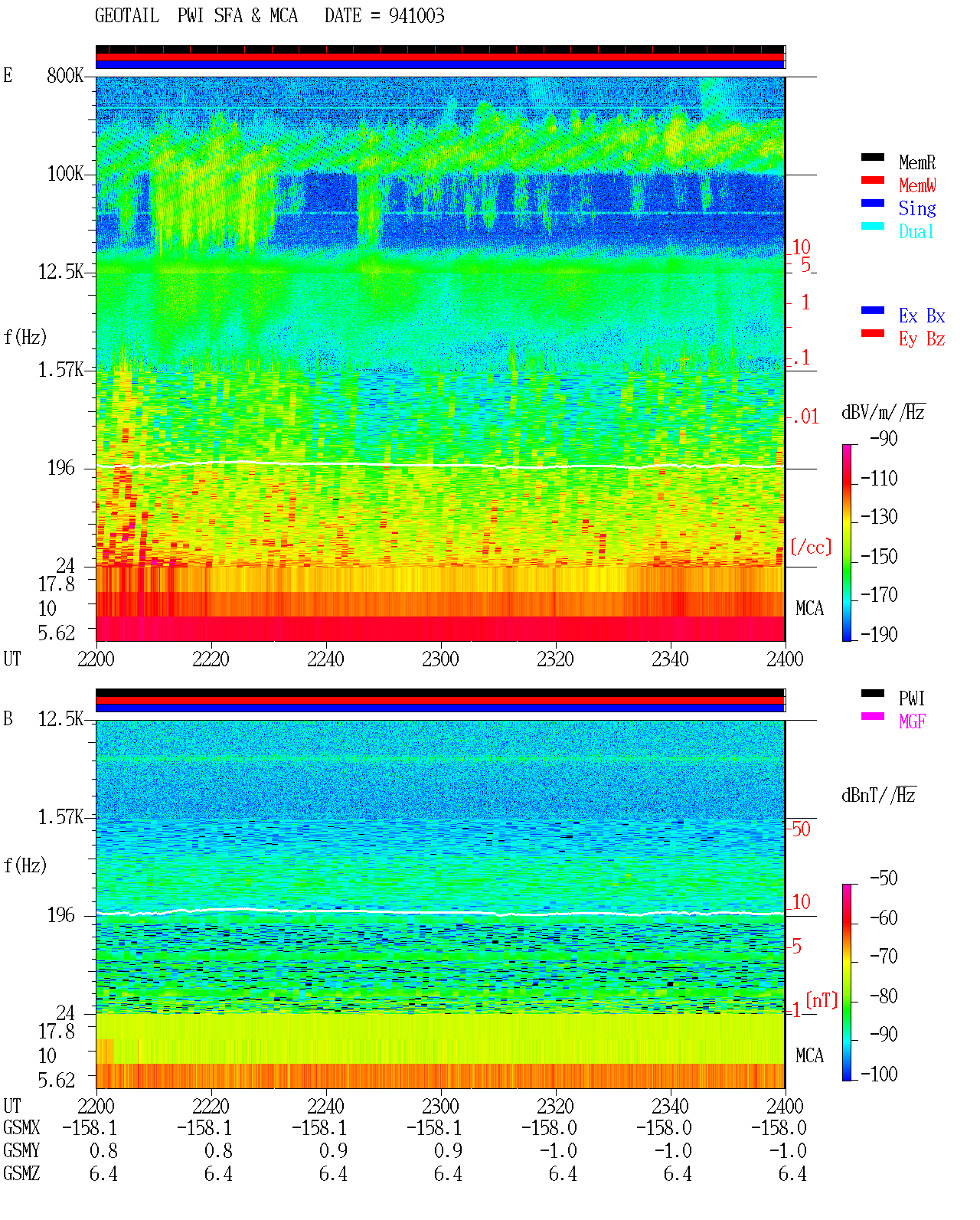Viewport: 980px width, 1220px height.
Task: Click the black PWI legend swatch
Action: [x=873, y=694]
